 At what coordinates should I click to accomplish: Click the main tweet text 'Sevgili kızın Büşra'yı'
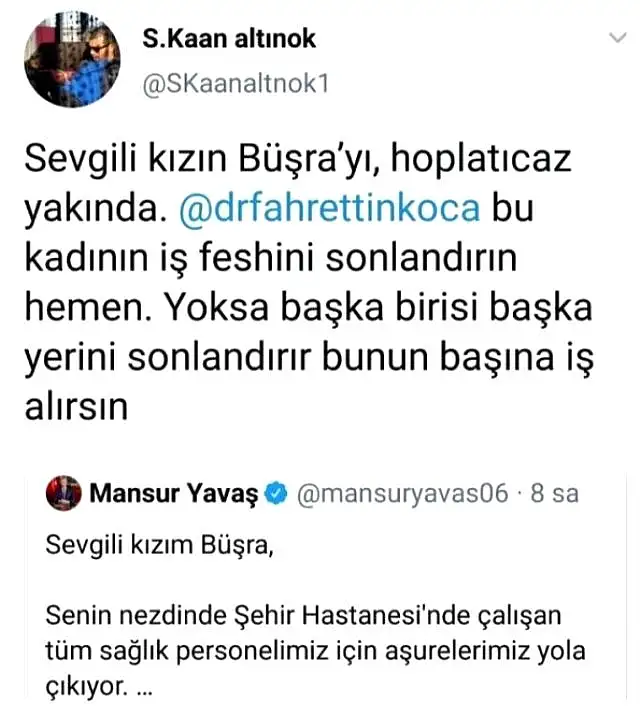click(201, 158)
